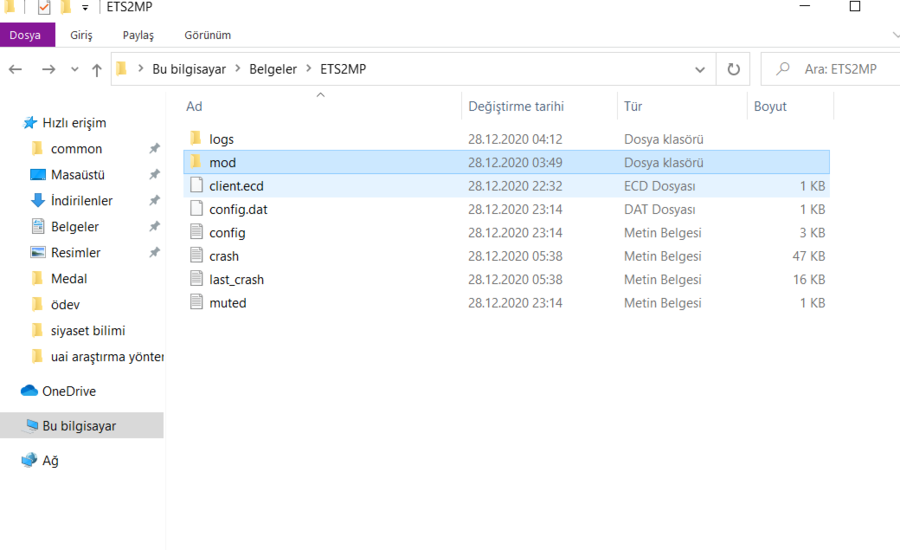Click the pin icon beside Belgeler
Viewport: 900px width, 550px height.
(x=154, y=226)
